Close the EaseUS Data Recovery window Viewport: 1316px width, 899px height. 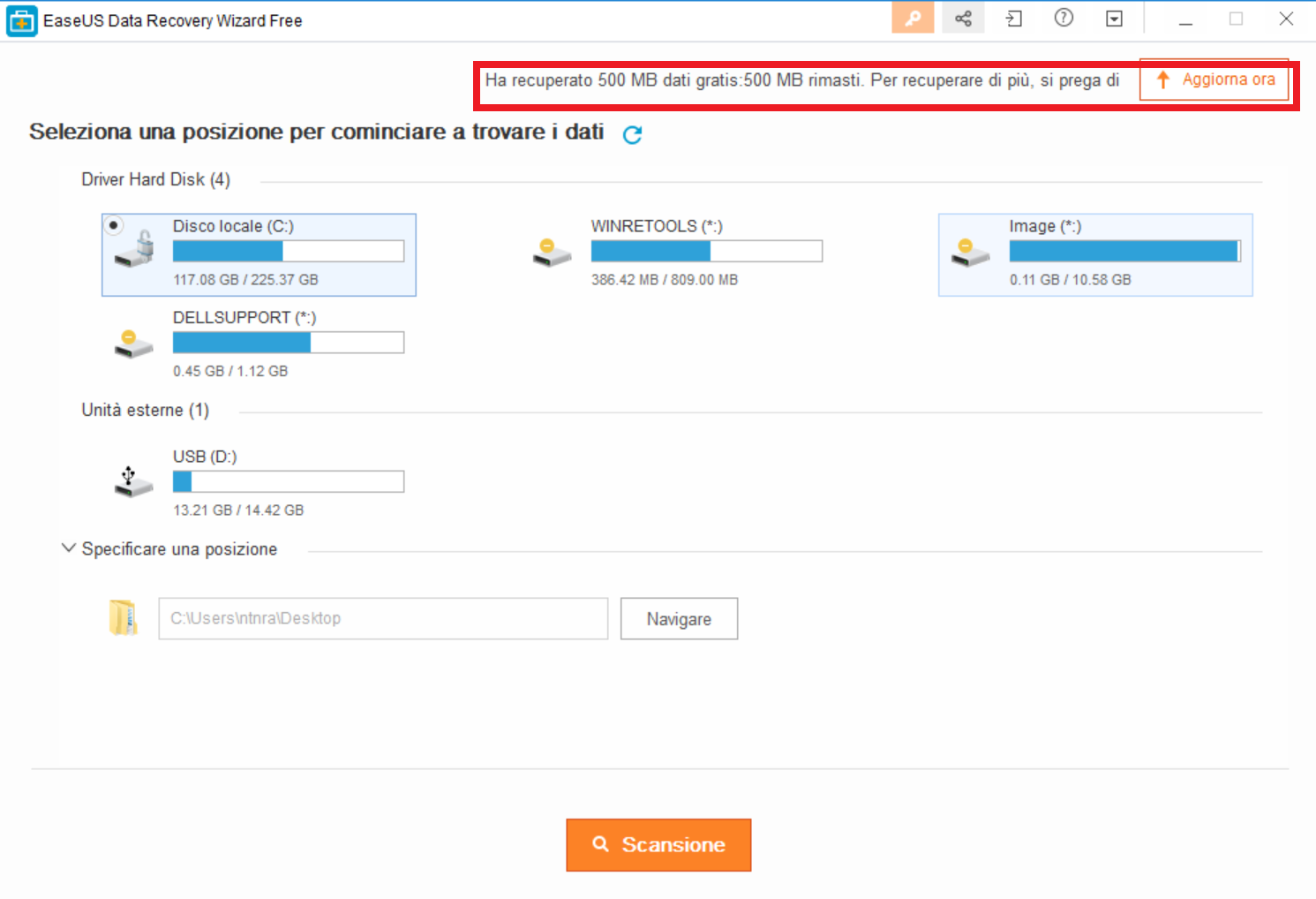pos(1286,19)
